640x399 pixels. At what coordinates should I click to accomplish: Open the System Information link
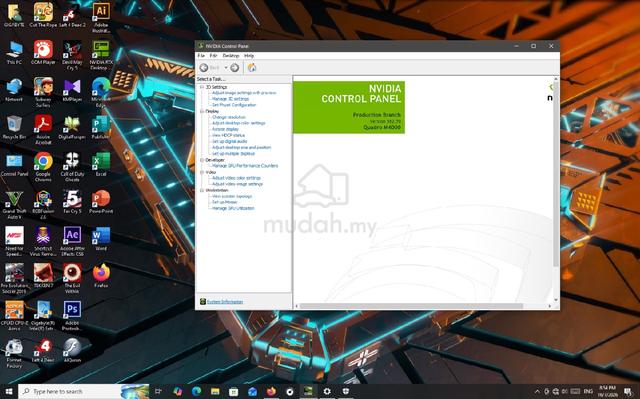225,301
